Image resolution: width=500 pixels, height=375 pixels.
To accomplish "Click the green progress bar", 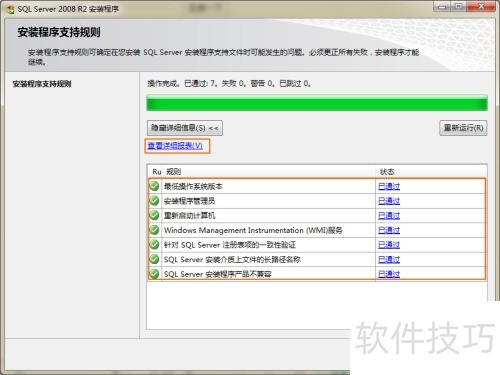I will click(x=317, y=103).
